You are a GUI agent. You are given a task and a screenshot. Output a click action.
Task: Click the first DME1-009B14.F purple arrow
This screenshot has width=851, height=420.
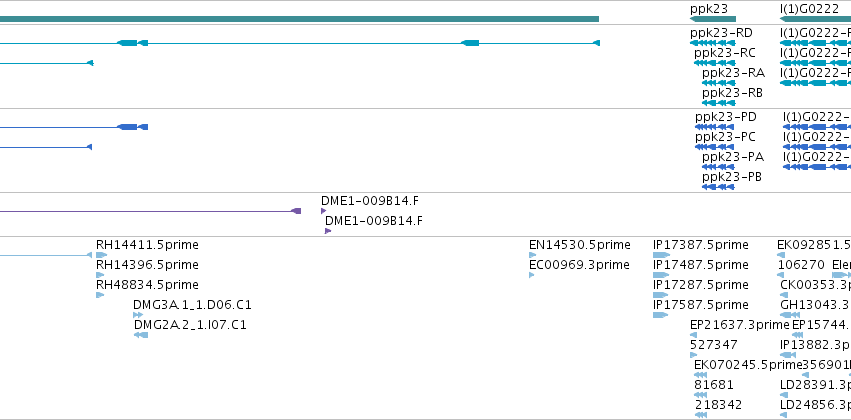coord(323,211)
